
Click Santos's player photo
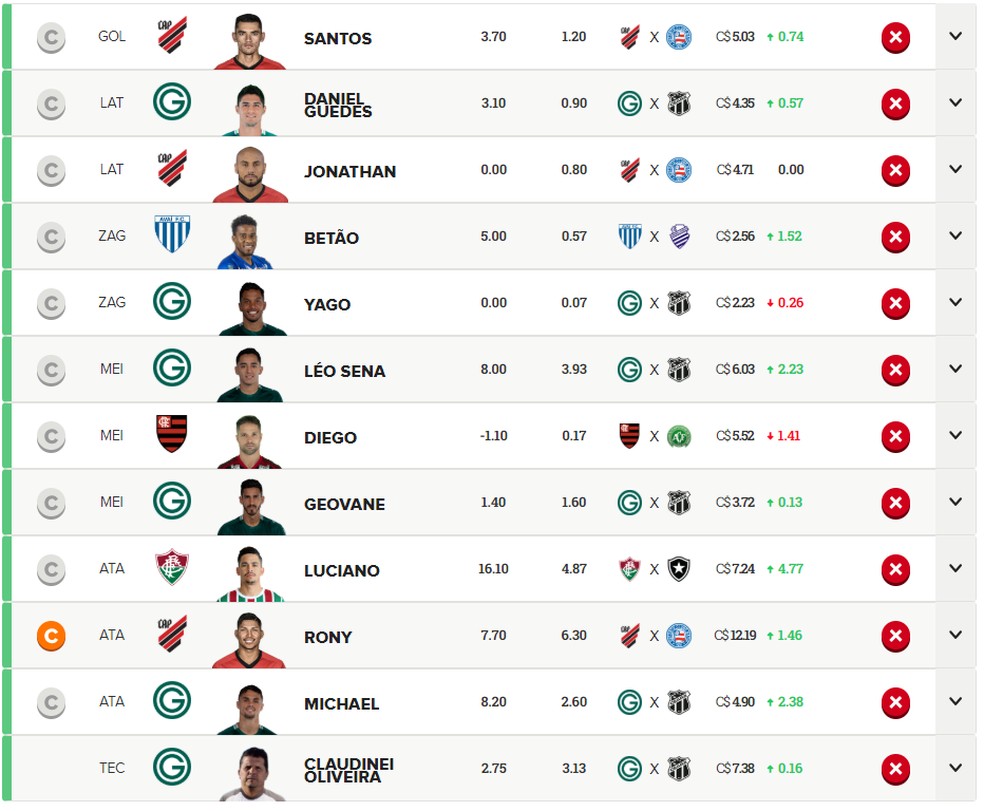point(250,42)
